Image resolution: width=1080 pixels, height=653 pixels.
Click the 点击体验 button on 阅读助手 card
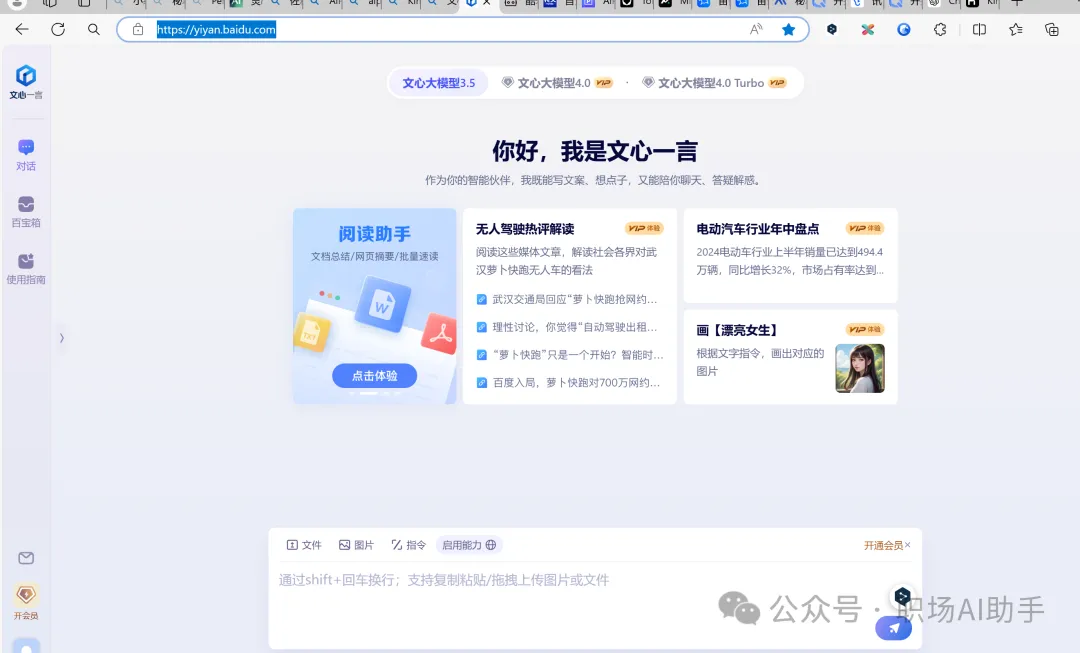tap(374, 375)
